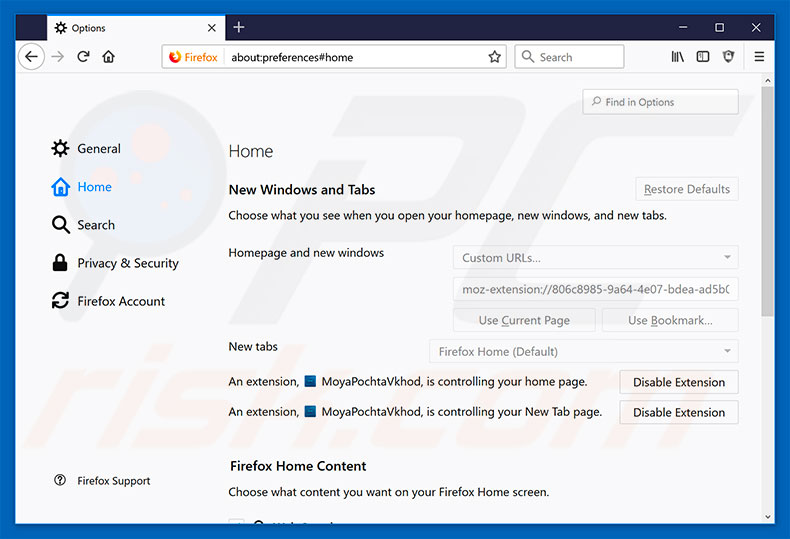Disable extension controlling your home page
The width and height of the screenshot is (790, 539).
679,382
